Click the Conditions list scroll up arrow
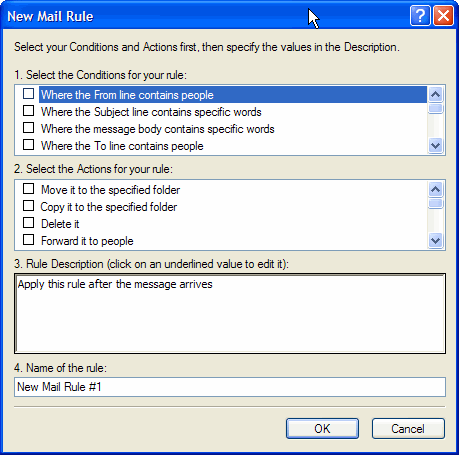This screenshot has width=459, height=455. [x=435, y=95]
